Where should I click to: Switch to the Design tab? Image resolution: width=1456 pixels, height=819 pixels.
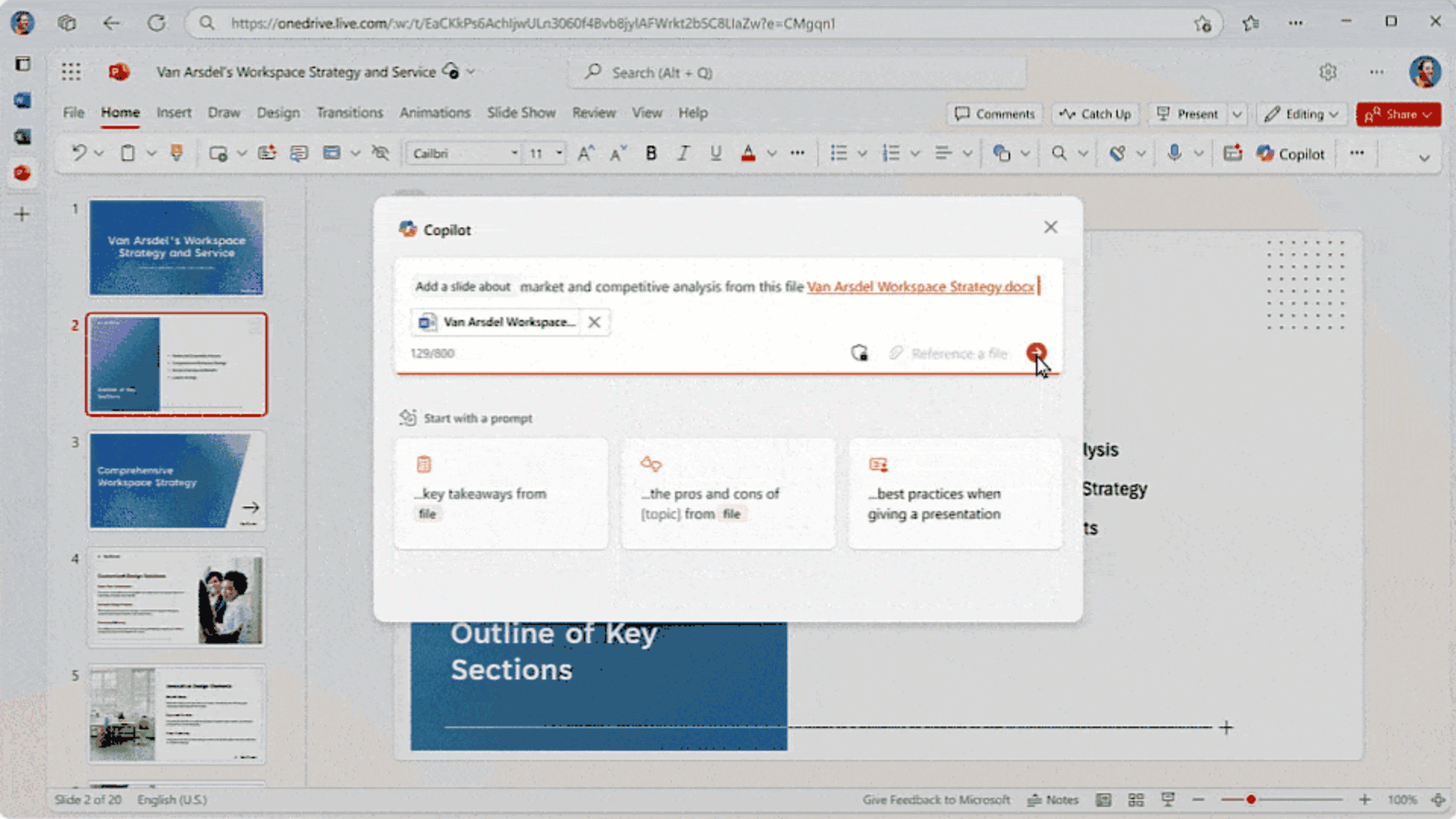(x=278, y=113)
